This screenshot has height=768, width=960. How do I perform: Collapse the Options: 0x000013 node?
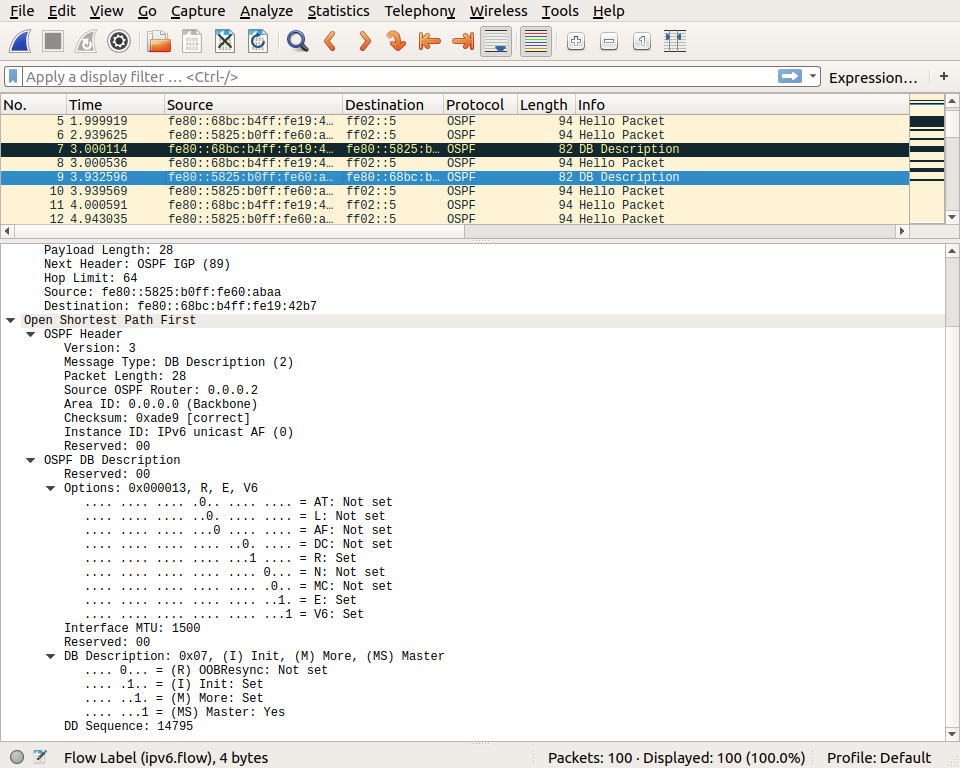tap(51, 489)
